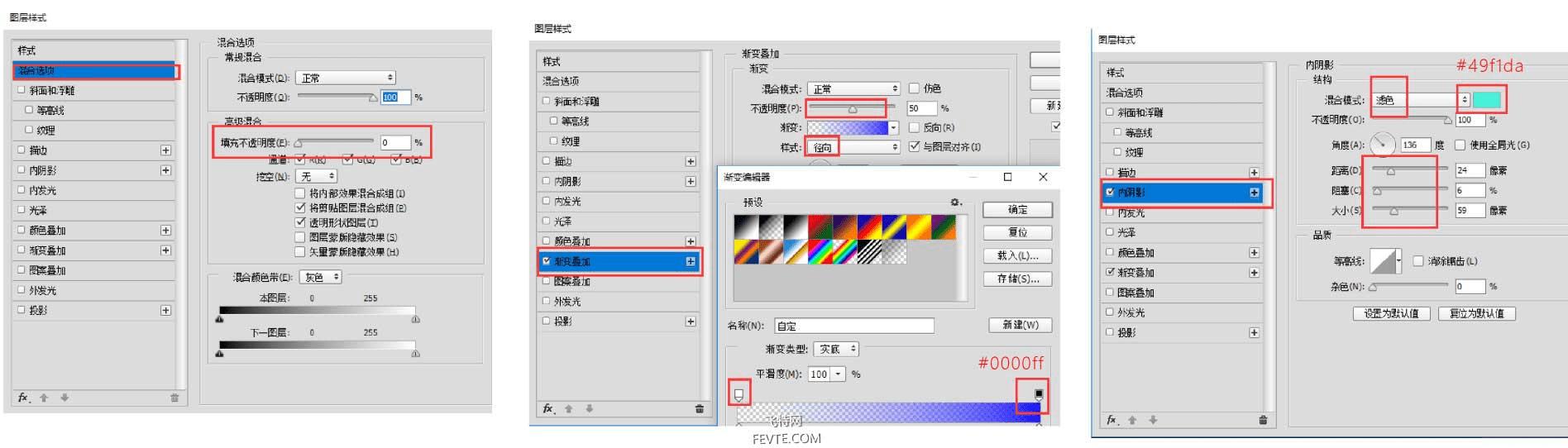The height and width of the screenshot is (448, 1568).
Task: Open 混合模式 dropdown showing 滤色
Action: tap(1422, 100)
